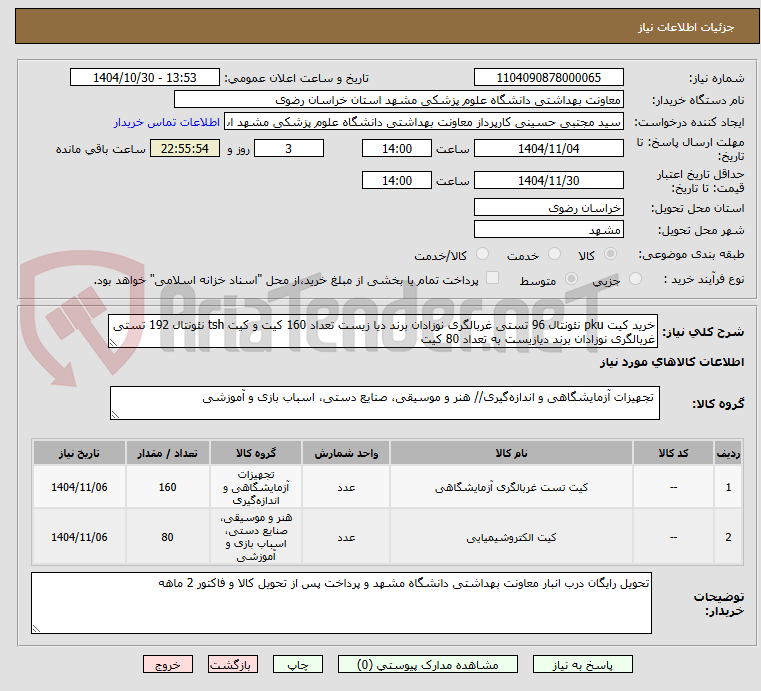The width and height of the screenshot is (761, 691).
Task: Click the چاپ print button
Action: pos(298,664)
